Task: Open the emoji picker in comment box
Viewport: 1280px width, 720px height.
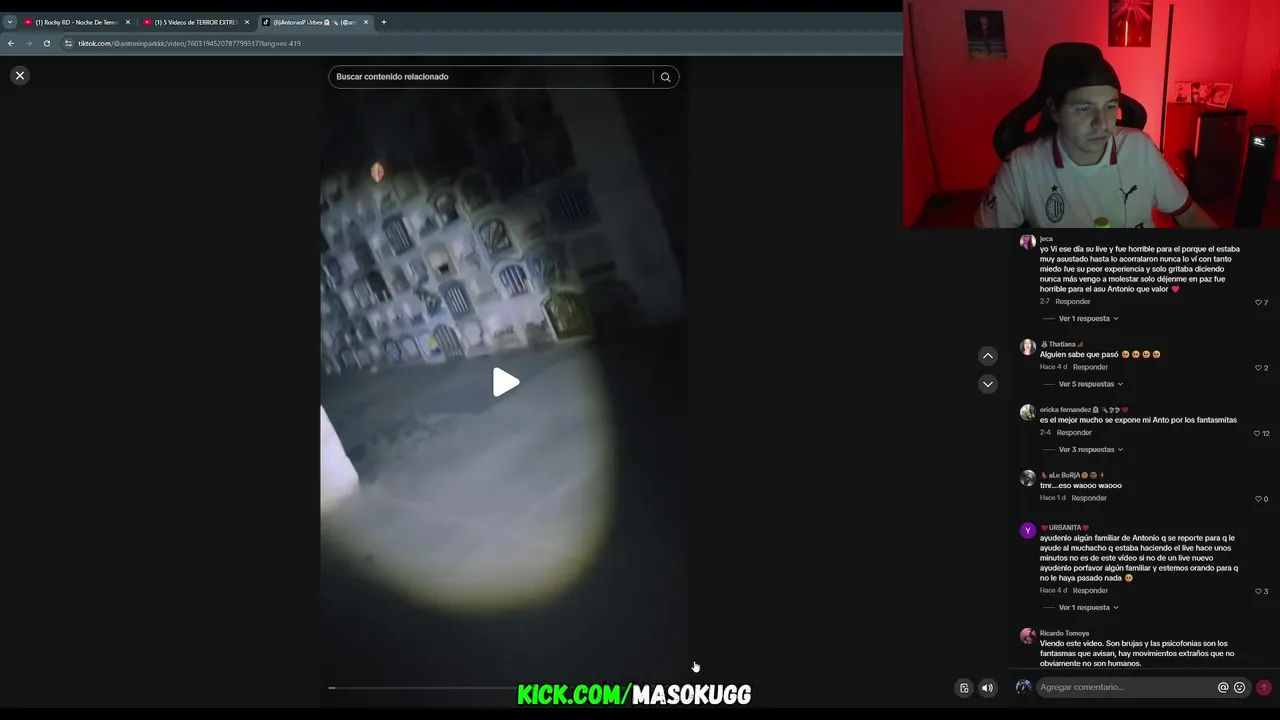Action: [x=1240, y=688]
